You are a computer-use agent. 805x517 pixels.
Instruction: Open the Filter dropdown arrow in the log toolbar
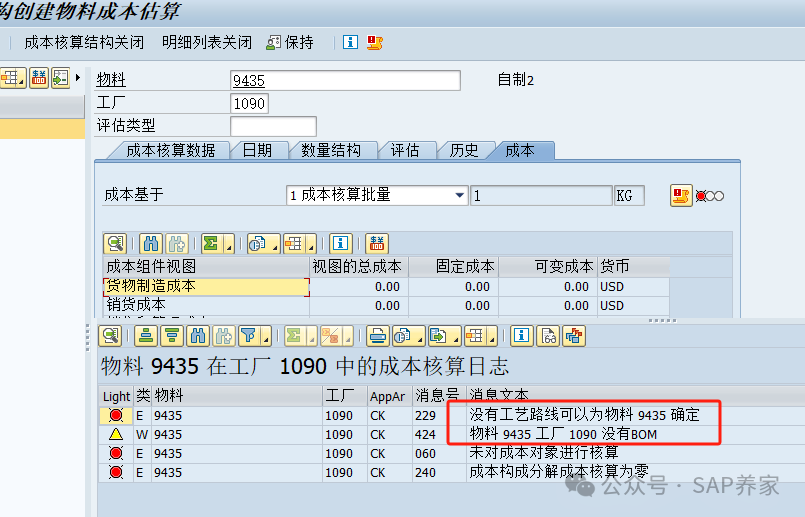tap(266, 337)
